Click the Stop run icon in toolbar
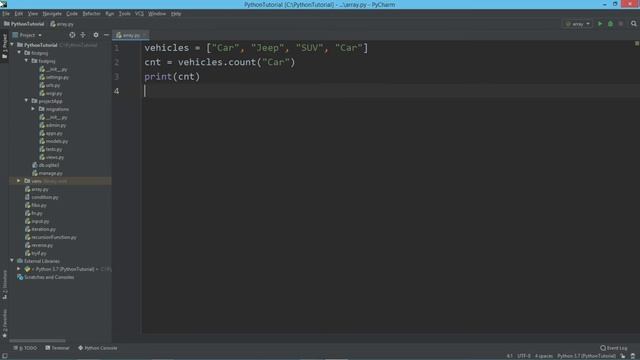 [621, 24]
